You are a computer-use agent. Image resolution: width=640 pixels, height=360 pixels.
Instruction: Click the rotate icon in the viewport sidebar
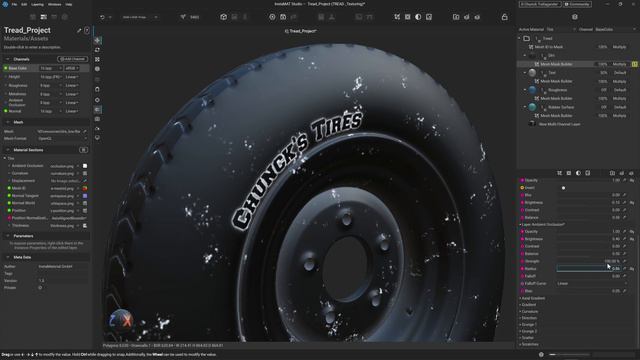pyautogui.click(x=98, y=50)
